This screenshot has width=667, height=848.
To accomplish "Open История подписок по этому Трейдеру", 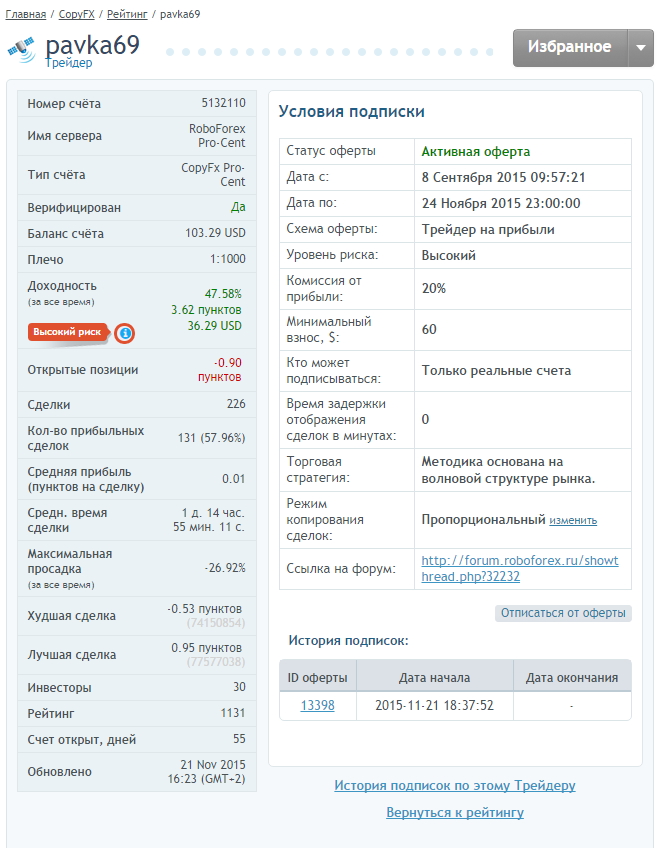I will pyautogui.click(x=455, y=785).
